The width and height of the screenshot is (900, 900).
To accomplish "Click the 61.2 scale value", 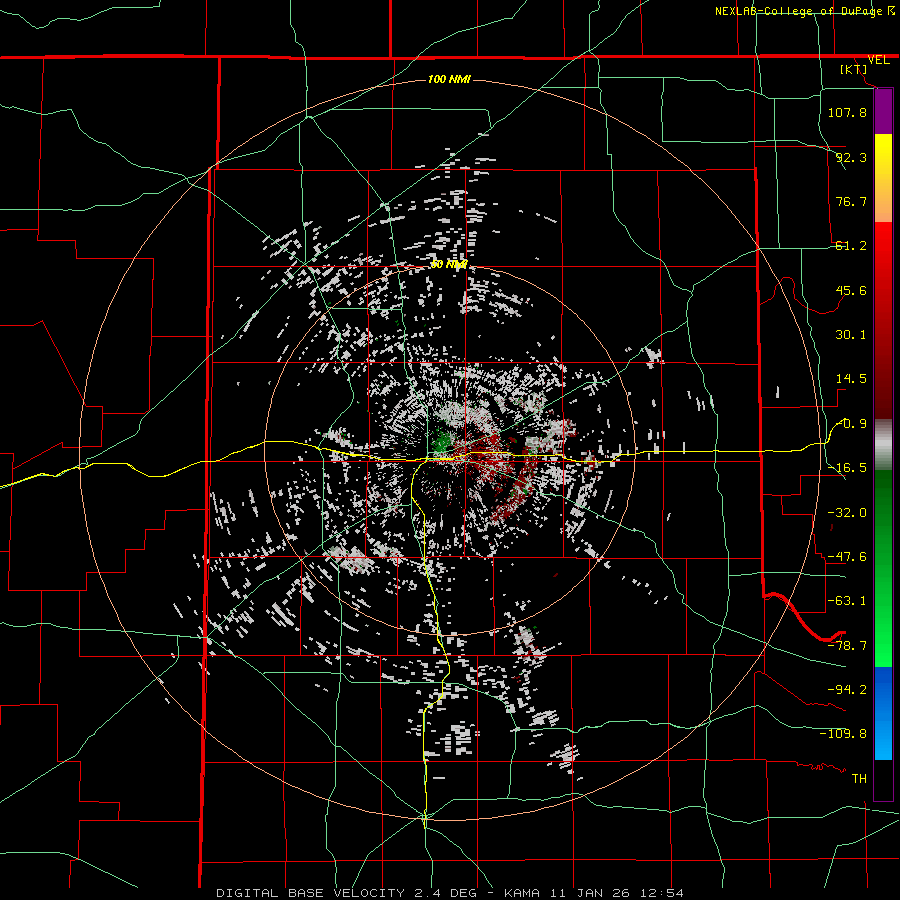I will [x=851, y=246].
